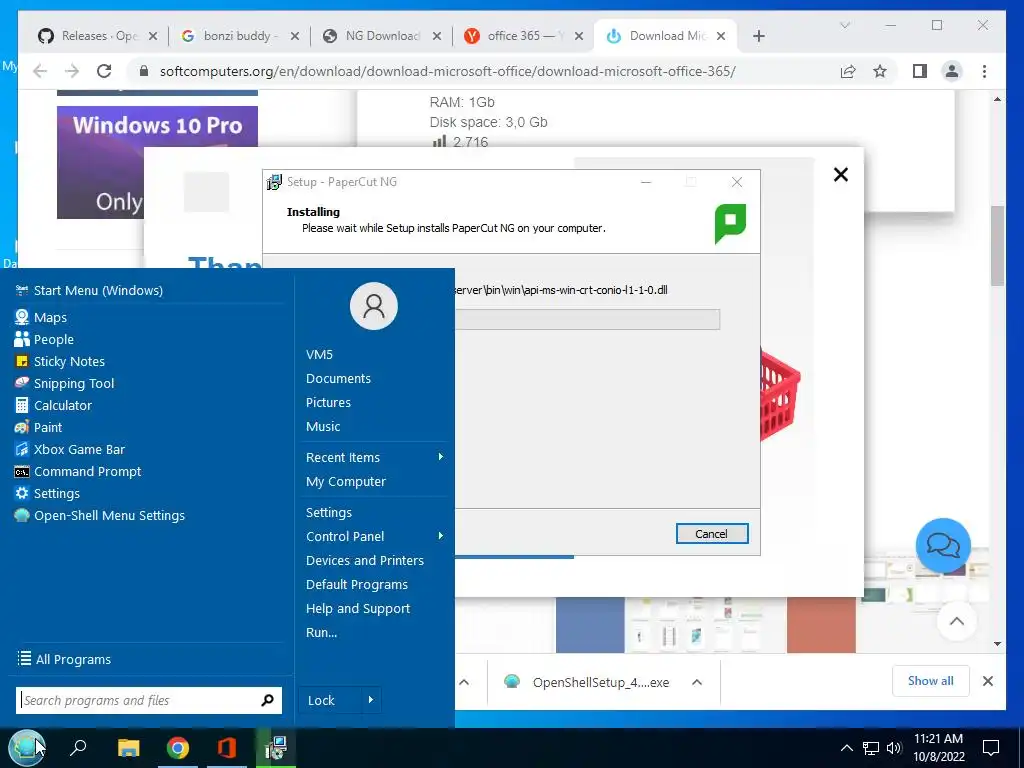Open Chrome three-dot menu
Viewport: 1024px width, 768px height.
pyautogui.click(x=984, y=71)
